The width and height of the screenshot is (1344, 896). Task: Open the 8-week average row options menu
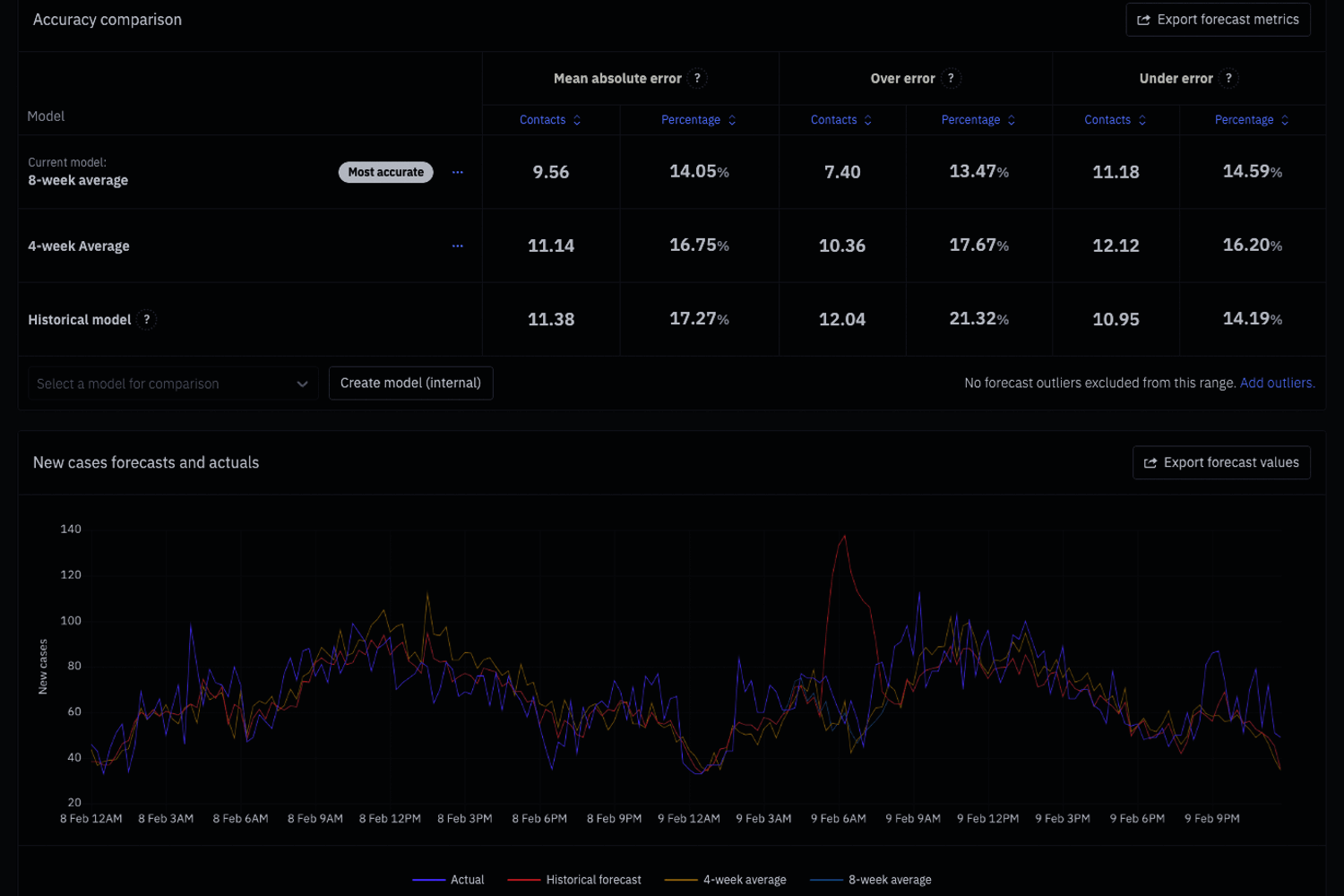tap(458, 172)
